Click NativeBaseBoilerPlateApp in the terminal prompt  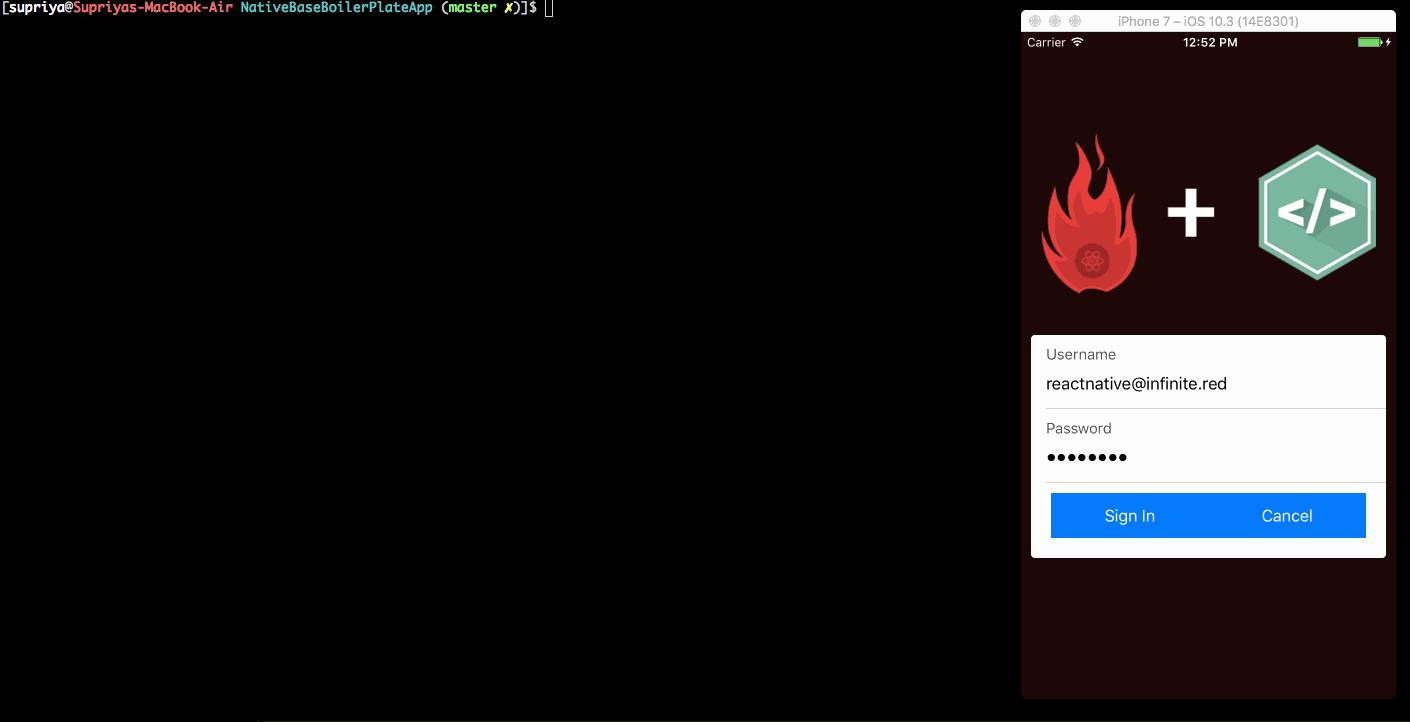tap(337, 8)
